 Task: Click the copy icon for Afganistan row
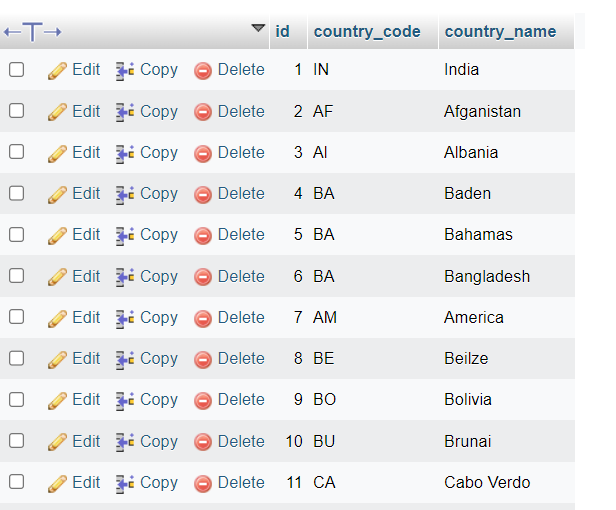(125, 112)
